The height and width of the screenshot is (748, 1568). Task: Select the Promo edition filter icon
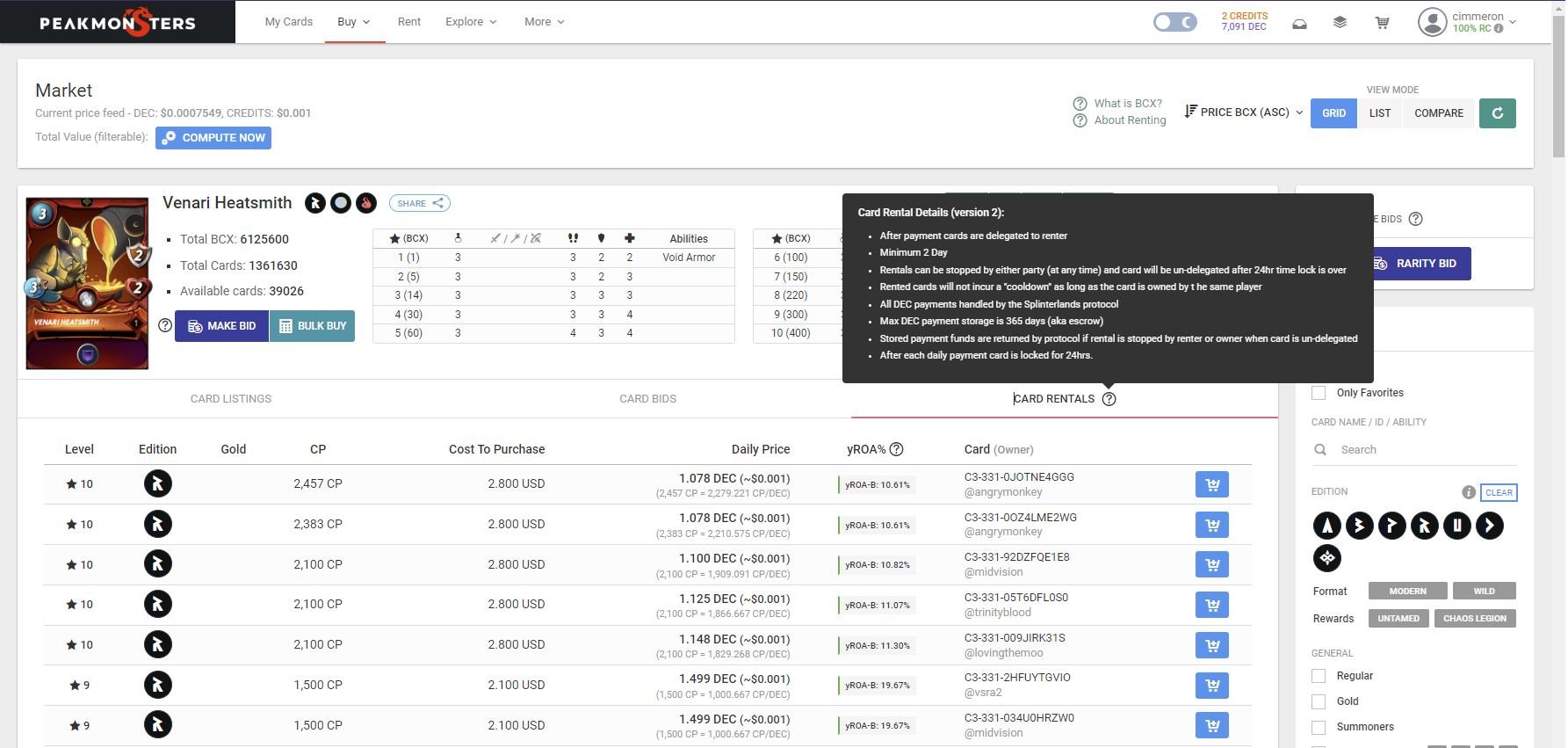tap(1391, 526)
